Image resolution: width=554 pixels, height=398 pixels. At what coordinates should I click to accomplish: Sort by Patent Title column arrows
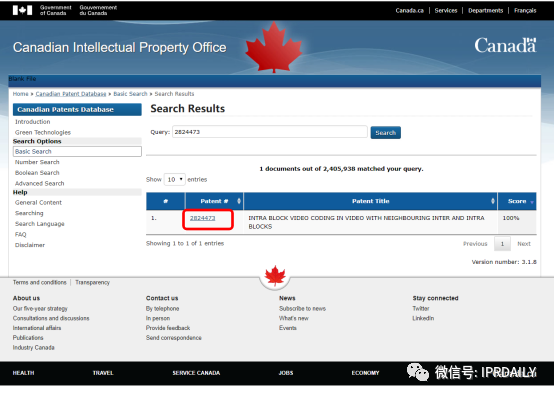pyautogui.click(x=493, y=201)
